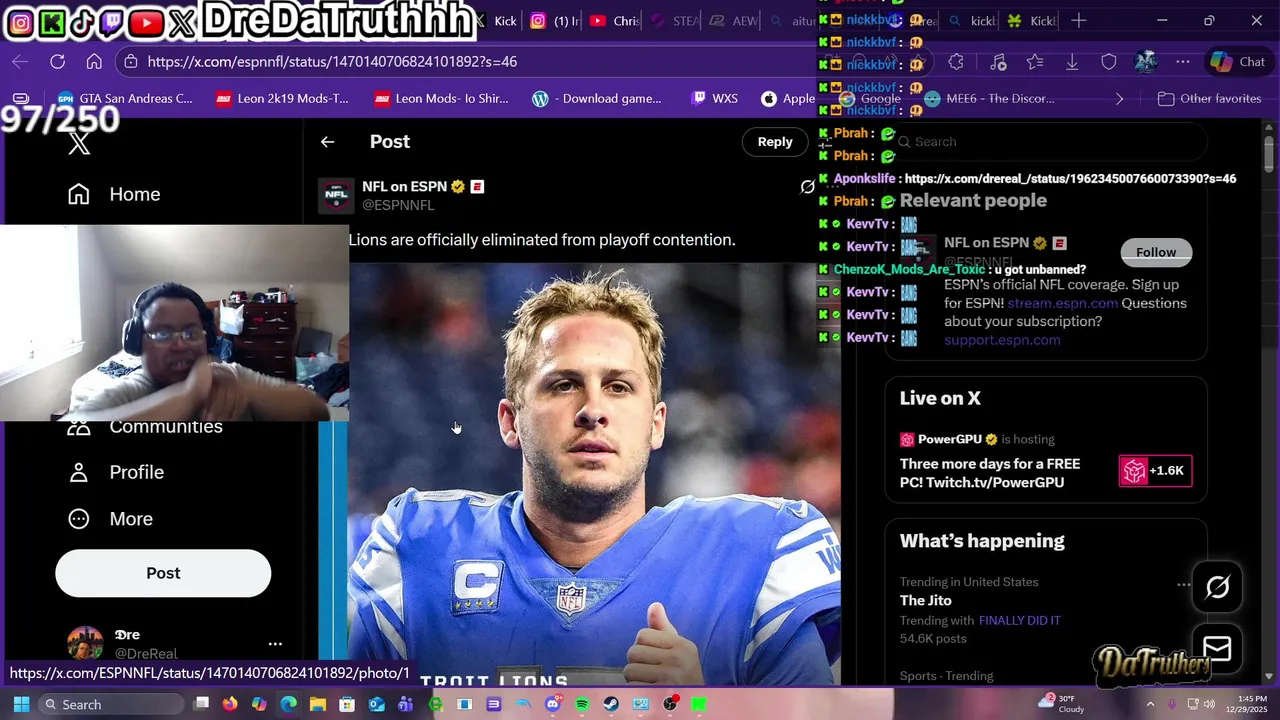Open the MEE6 - The Discor... bookmark
1280x720 pixels.
[x=990, y=98]
